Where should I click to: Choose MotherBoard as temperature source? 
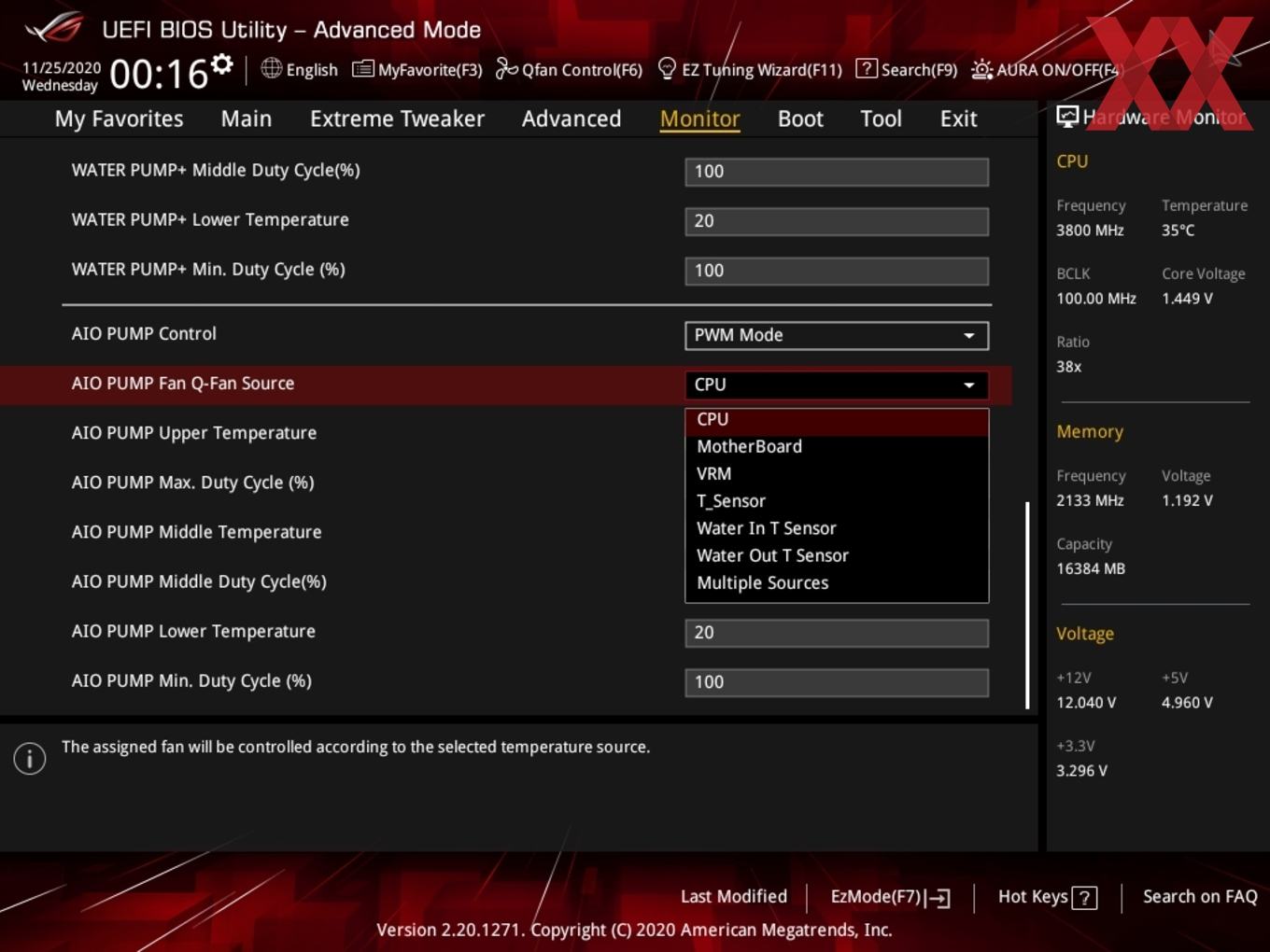pyautogui.click(x=837, y=447)
